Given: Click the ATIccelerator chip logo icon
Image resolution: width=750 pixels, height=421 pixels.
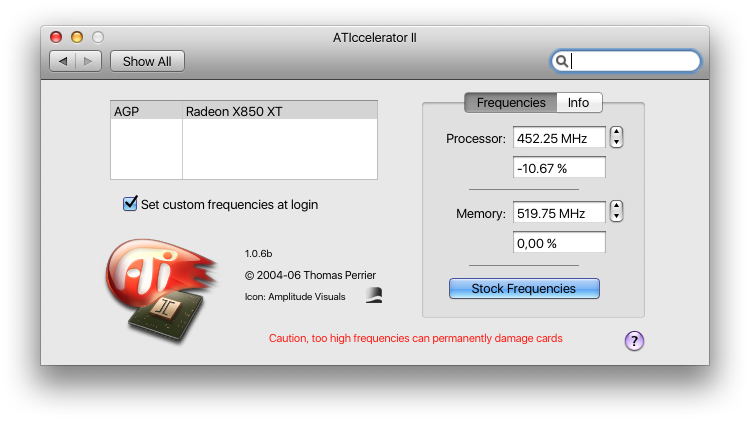Looking at the screenshot, I should coord(158,289).
